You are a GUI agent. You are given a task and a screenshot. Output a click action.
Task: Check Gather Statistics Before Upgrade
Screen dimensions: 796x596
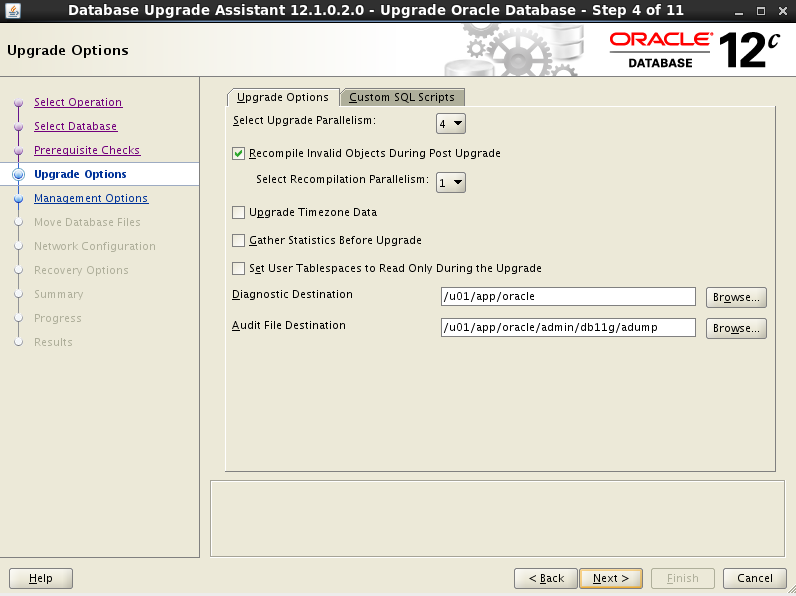[238, 240]
